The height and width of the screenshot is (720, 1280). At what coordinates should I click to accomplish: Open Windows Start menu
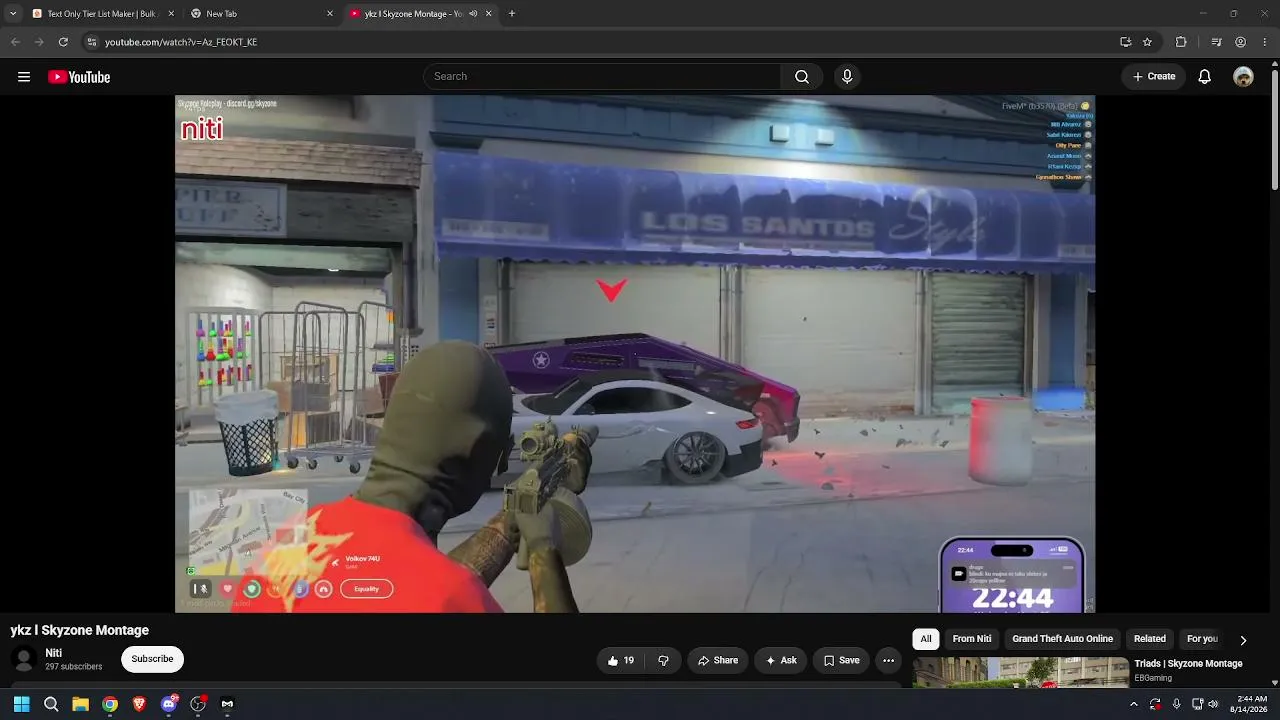(x=21, y=704)
